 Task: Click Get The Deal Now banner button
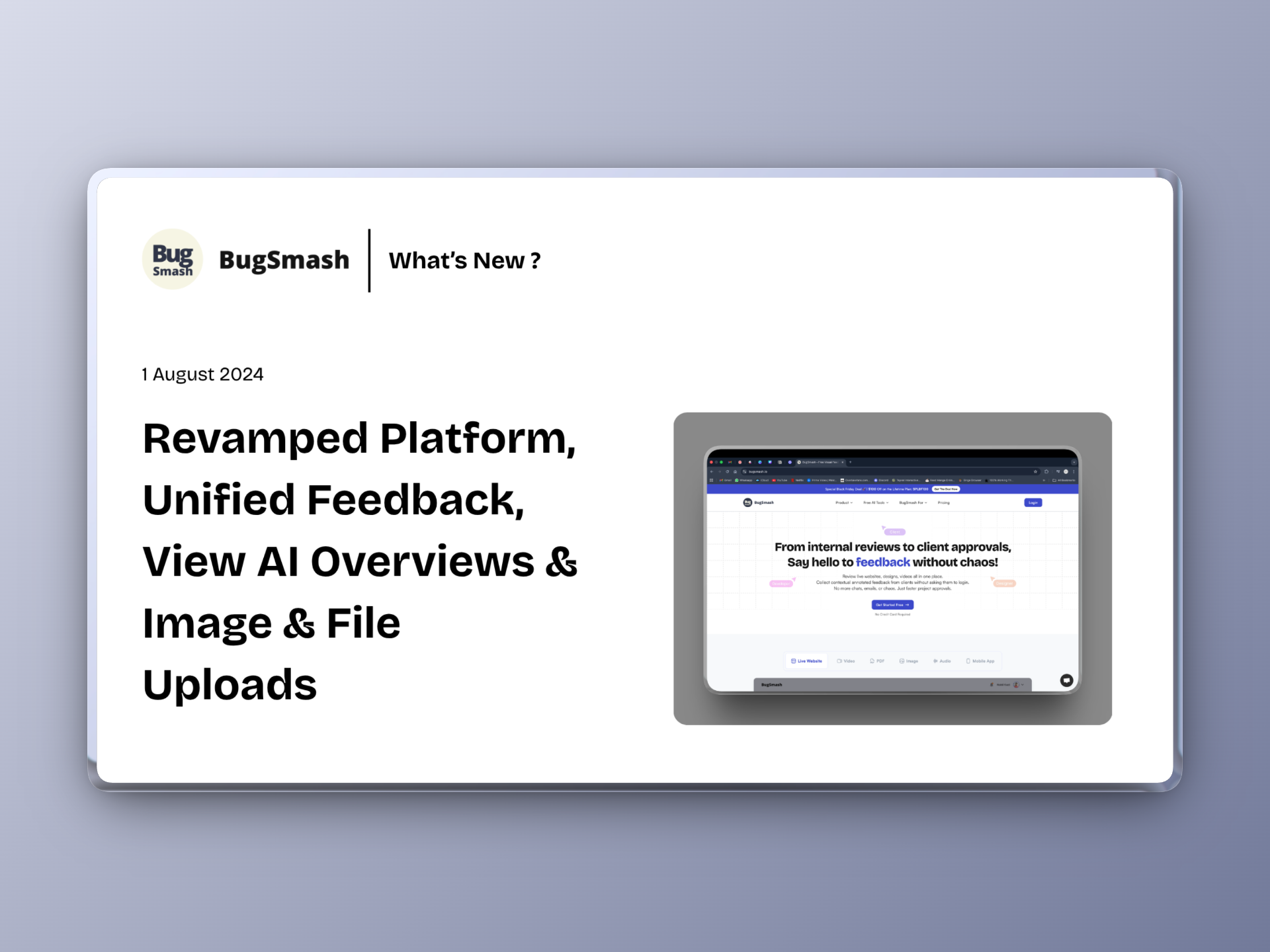tap(946, 489)
